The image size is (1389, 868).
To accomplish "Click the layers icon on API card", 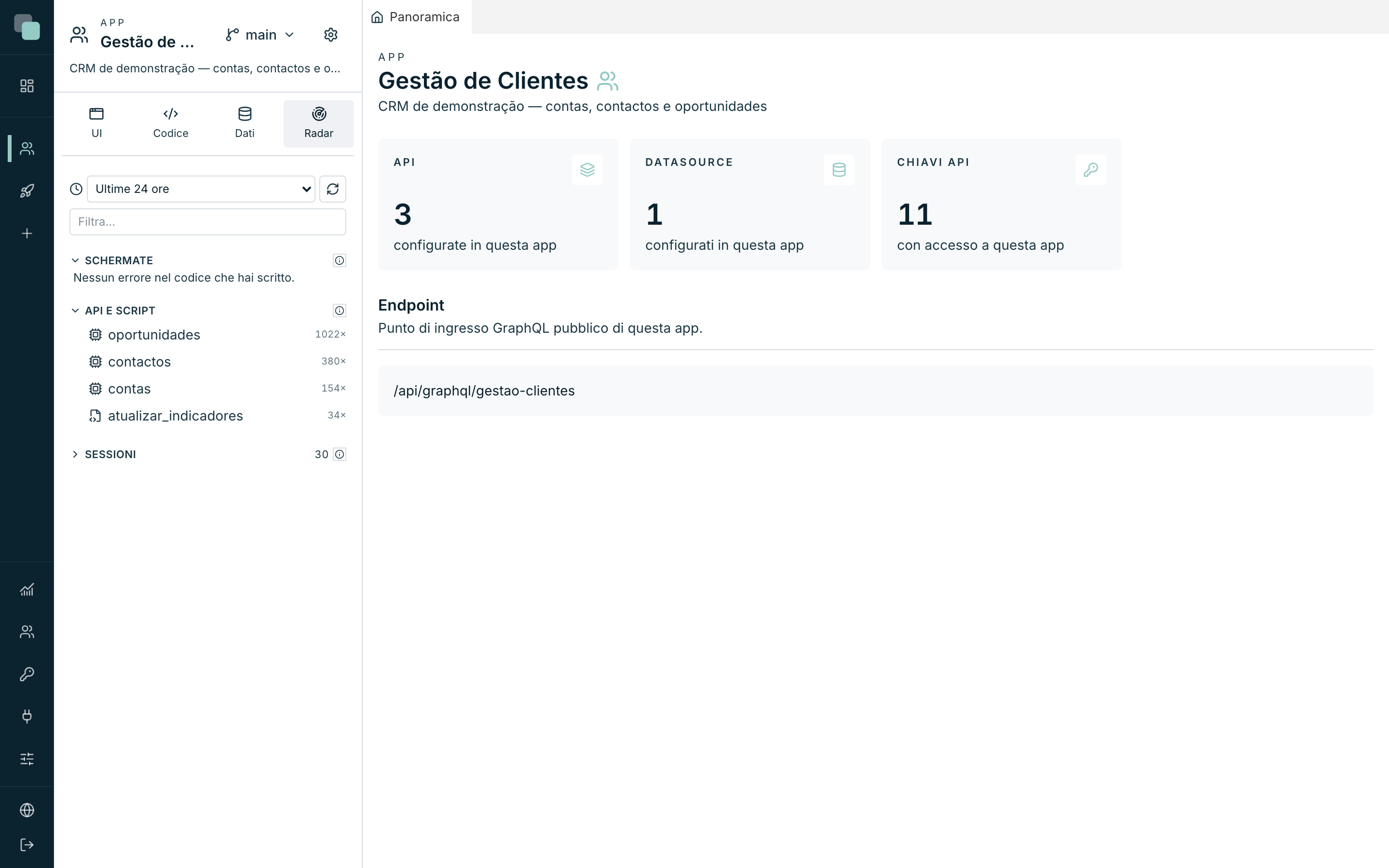I will (587, 170).
